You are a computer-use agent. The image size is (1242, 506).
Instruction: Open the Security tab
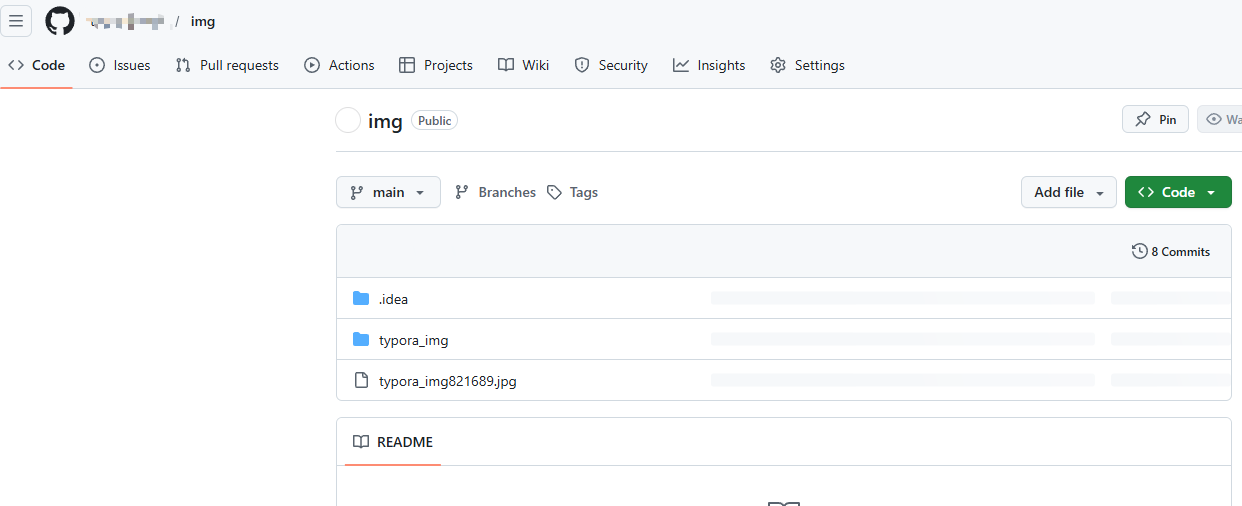pos(611,65)
